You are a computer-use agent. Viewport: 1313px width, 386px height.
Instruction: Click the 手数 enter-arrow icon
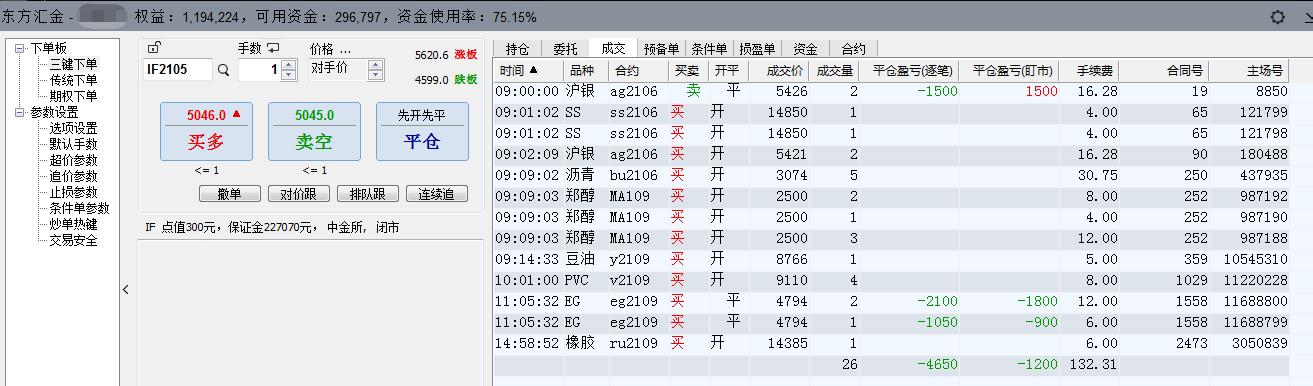tap(273, 48)
